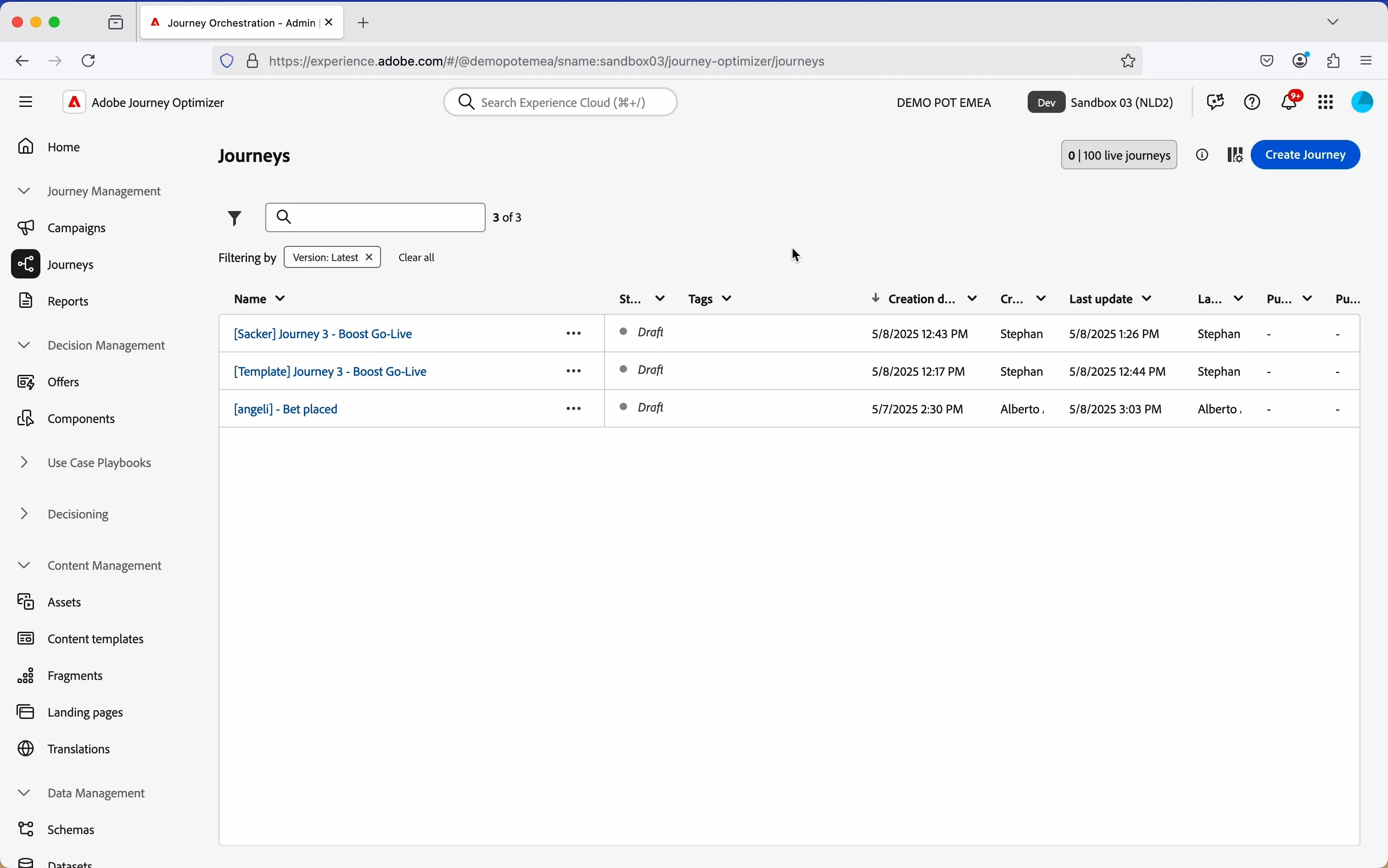
Task: Focus the journeys search field
Action: (x=375, y=217)
